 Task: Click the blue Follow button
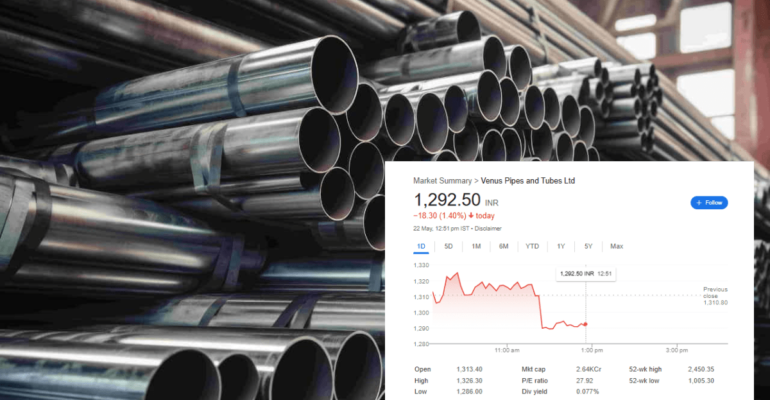click(x=709, y=203)
